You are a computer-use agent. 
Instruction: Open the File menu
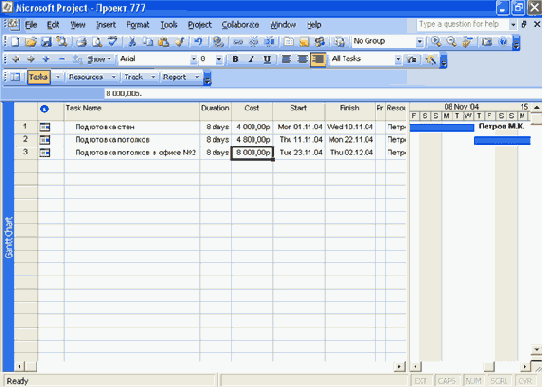point(31,25)
